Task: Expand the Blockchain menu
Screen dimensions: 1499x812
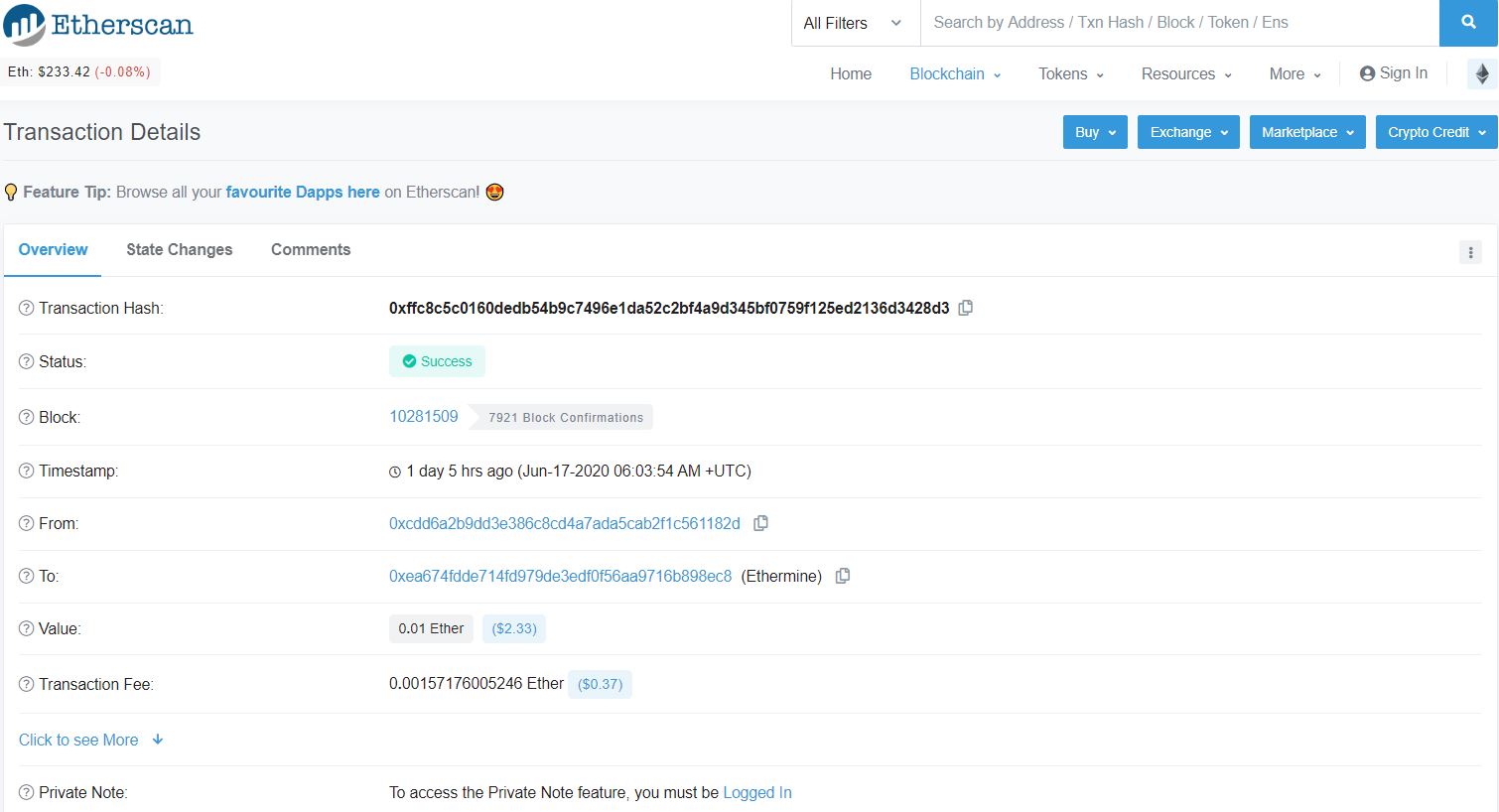Action: point(955,73)
